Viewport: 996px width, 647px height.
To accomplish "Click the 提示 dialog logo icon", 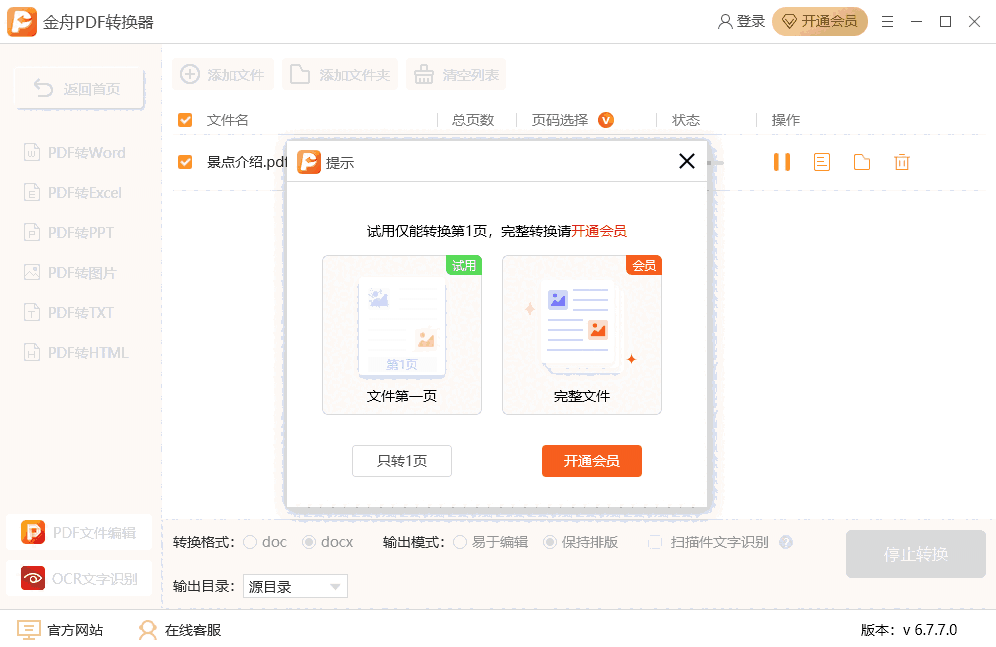I will tap(309, 162).
